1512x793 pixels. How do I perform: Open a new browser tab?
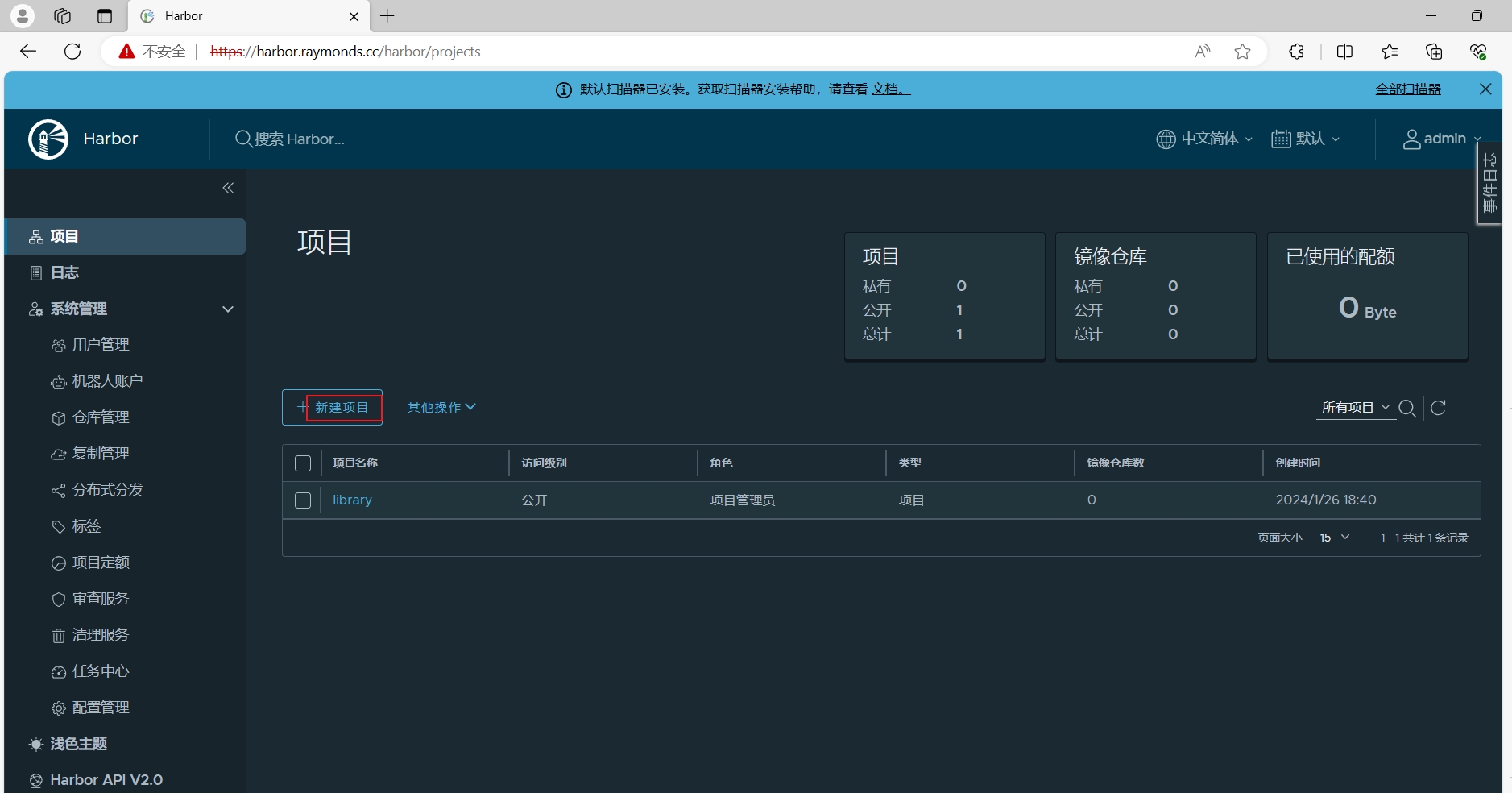pos(387,16)
